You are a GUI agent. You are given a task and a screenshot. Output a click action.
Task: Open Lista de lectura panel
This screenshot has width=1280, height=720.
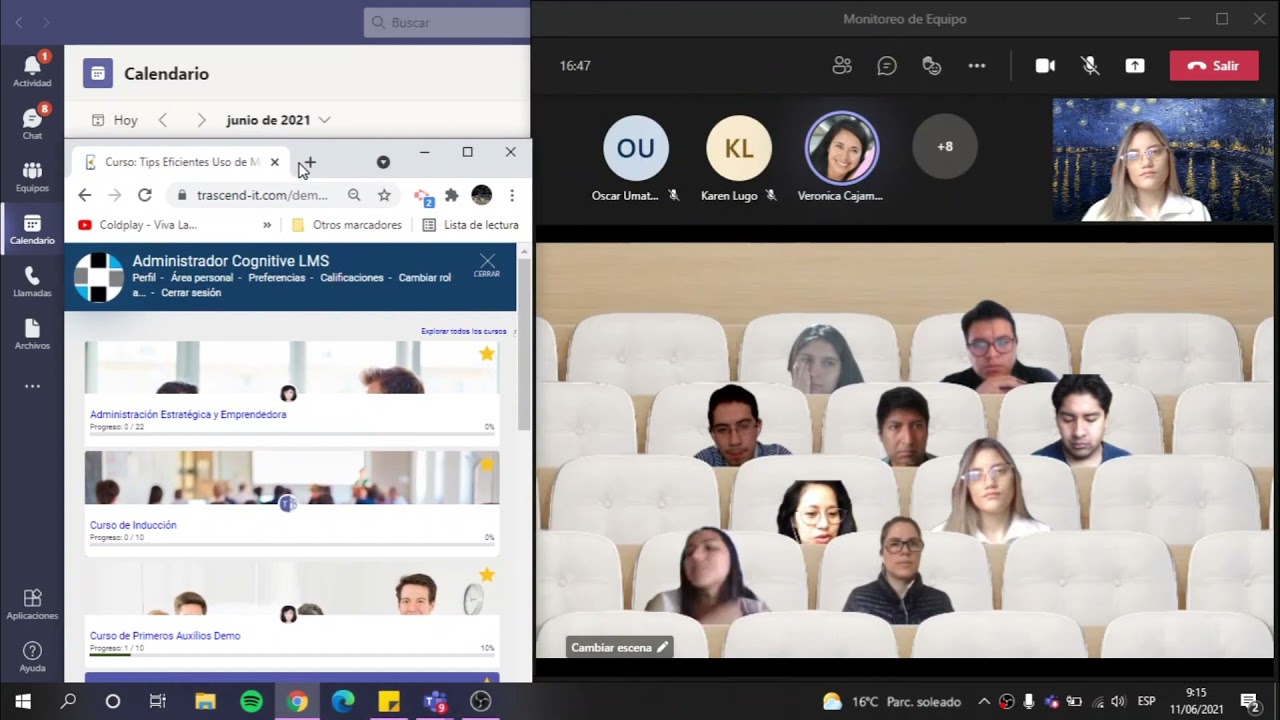(x=470, y=225)
